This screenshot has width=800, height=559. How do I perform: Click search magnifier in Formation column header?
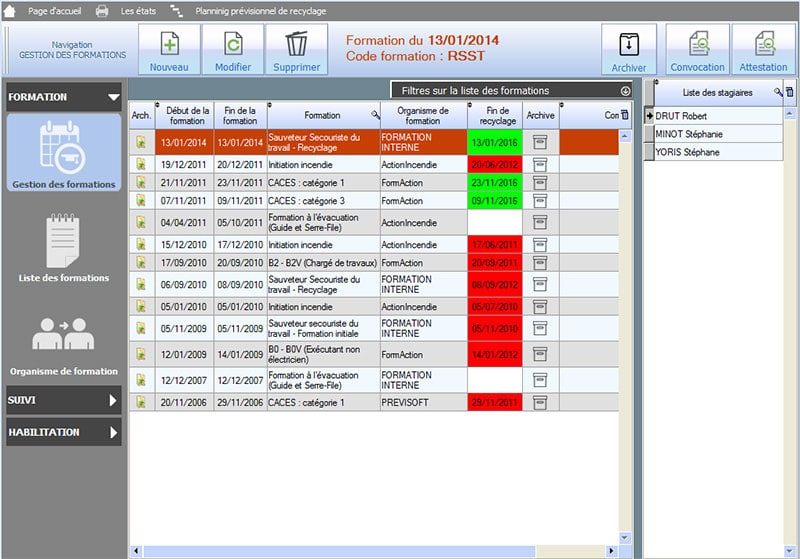pos(376,115)
